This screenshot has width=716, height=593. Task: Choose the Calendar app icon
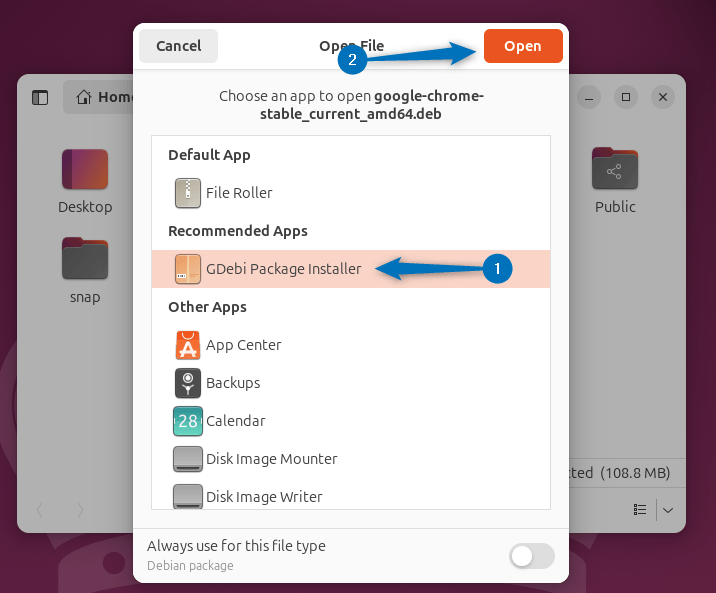point(188,421)
